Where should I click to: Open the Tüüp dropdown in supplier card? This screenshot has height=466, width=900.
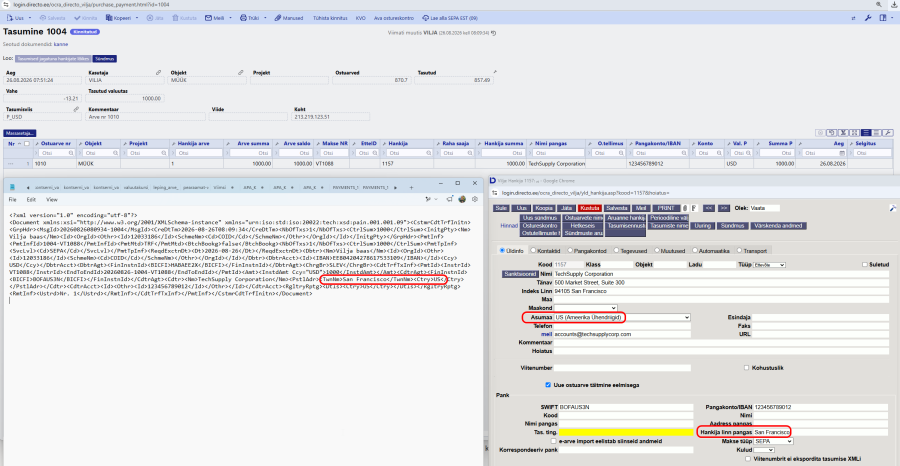(770, 265)
